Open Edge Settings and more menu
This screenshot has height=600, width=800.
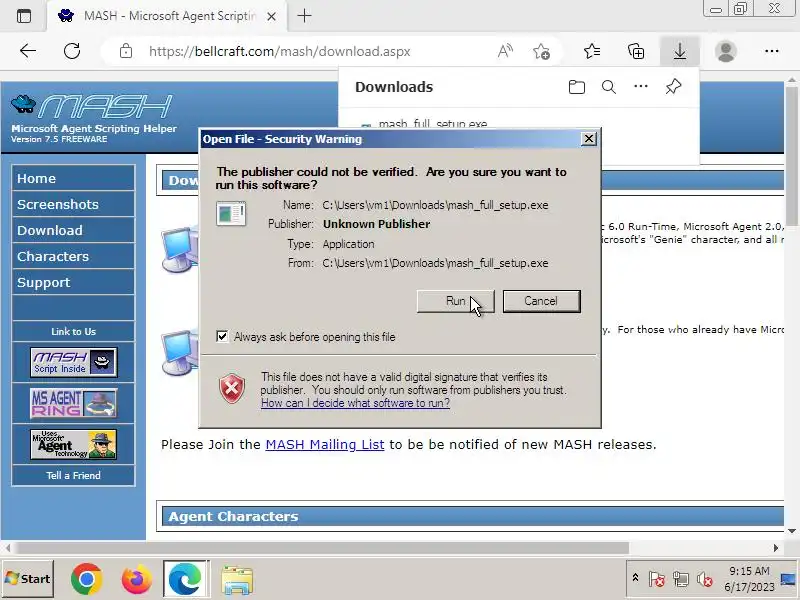click(x=771, y=51)
